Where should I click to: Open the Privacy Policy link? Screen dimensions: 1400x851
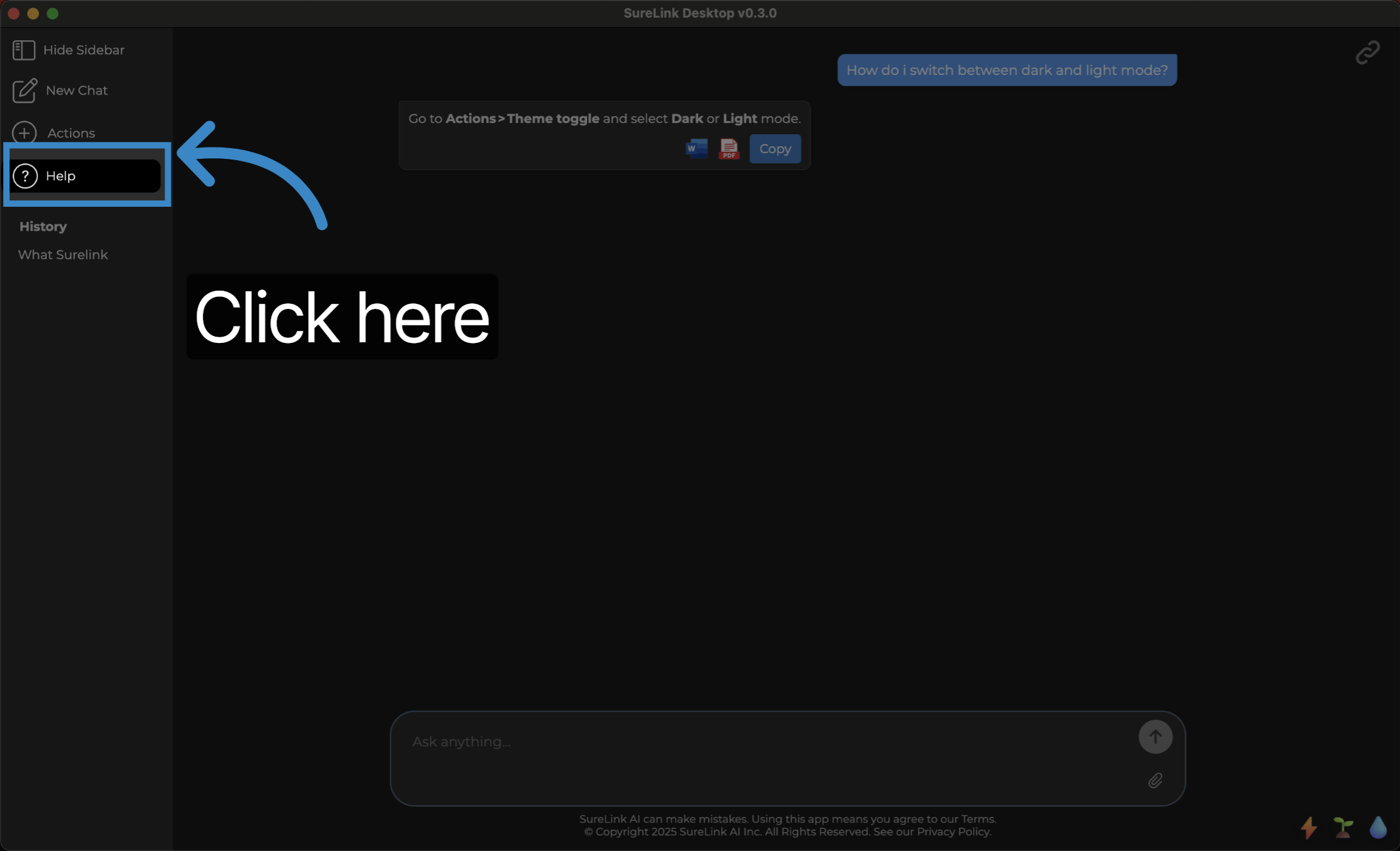[953, 831]
